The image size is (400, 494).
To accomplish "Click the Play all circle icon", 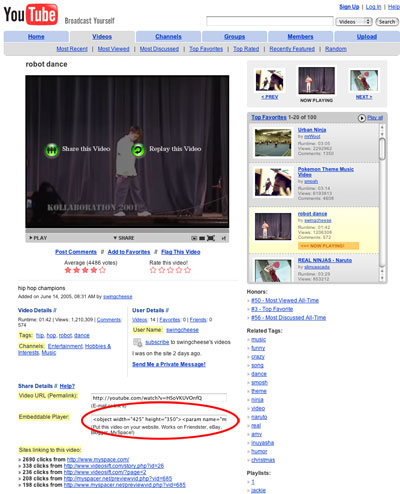I will (x=362, y=118).
